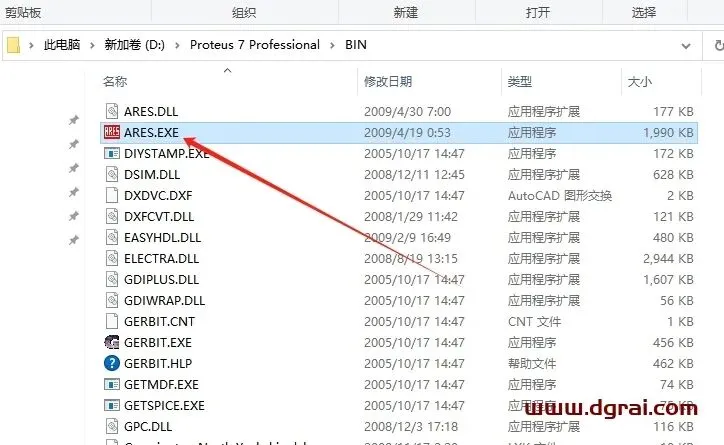Open the GERBIT.HLP help file icon
Viewport: 724px width, 445px height.
coord(112,363)
